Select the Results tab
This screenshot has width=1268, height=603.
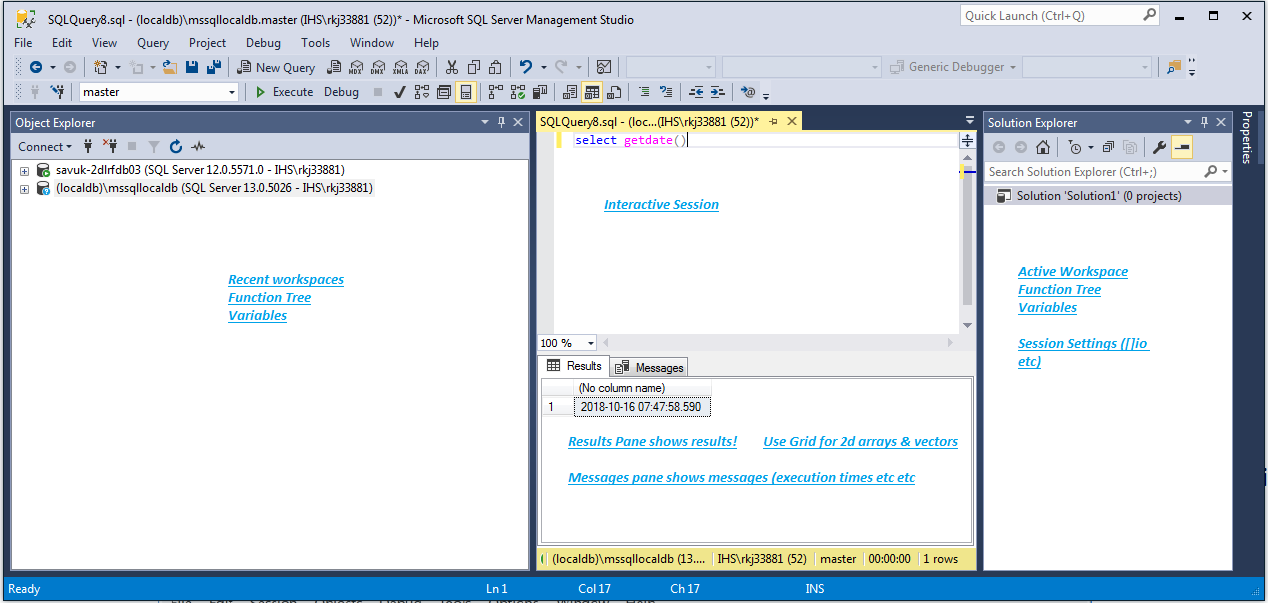tap(574, 366)
